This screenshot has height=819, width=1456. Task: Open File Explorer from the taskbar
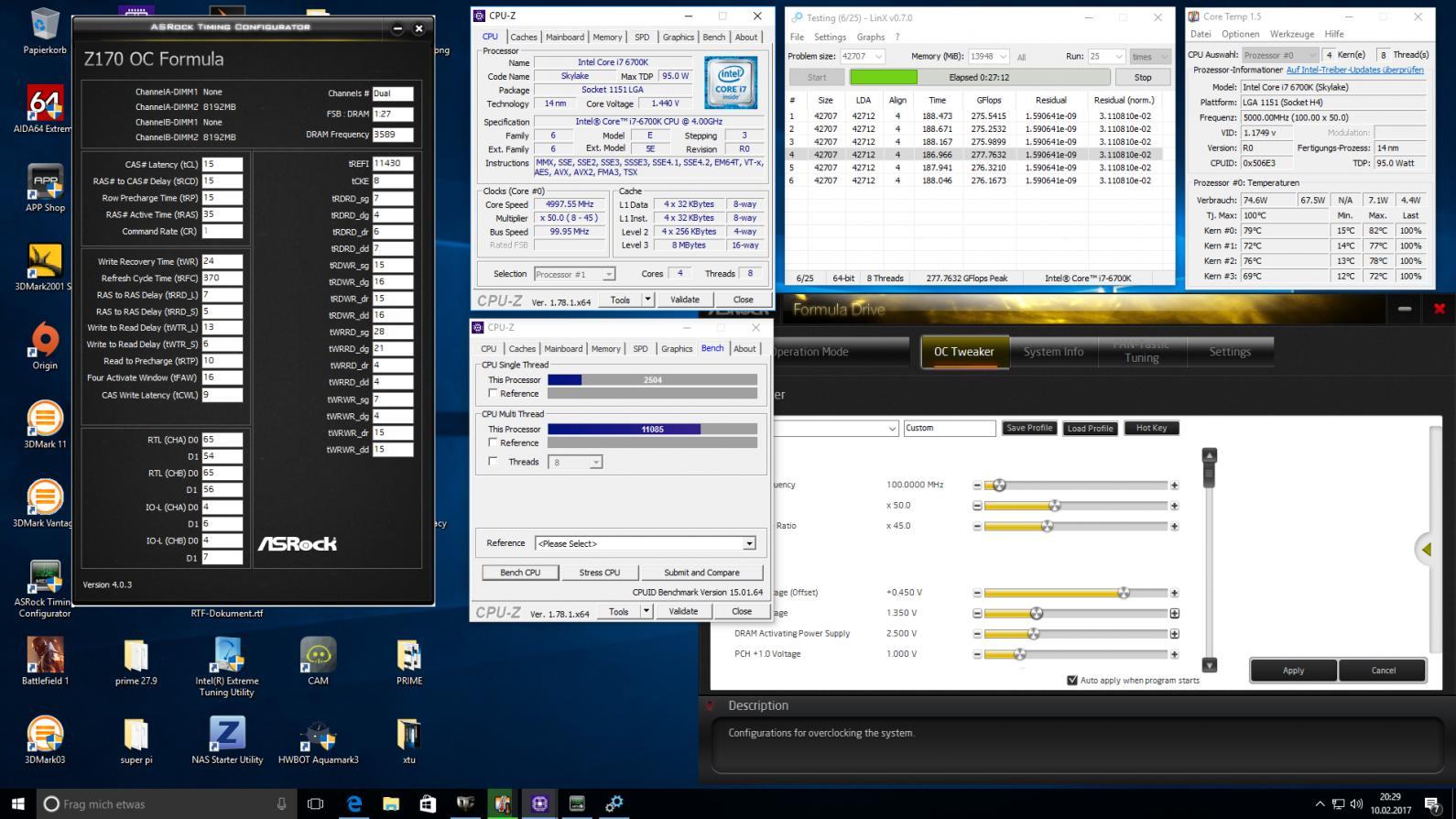coord(391,803)
